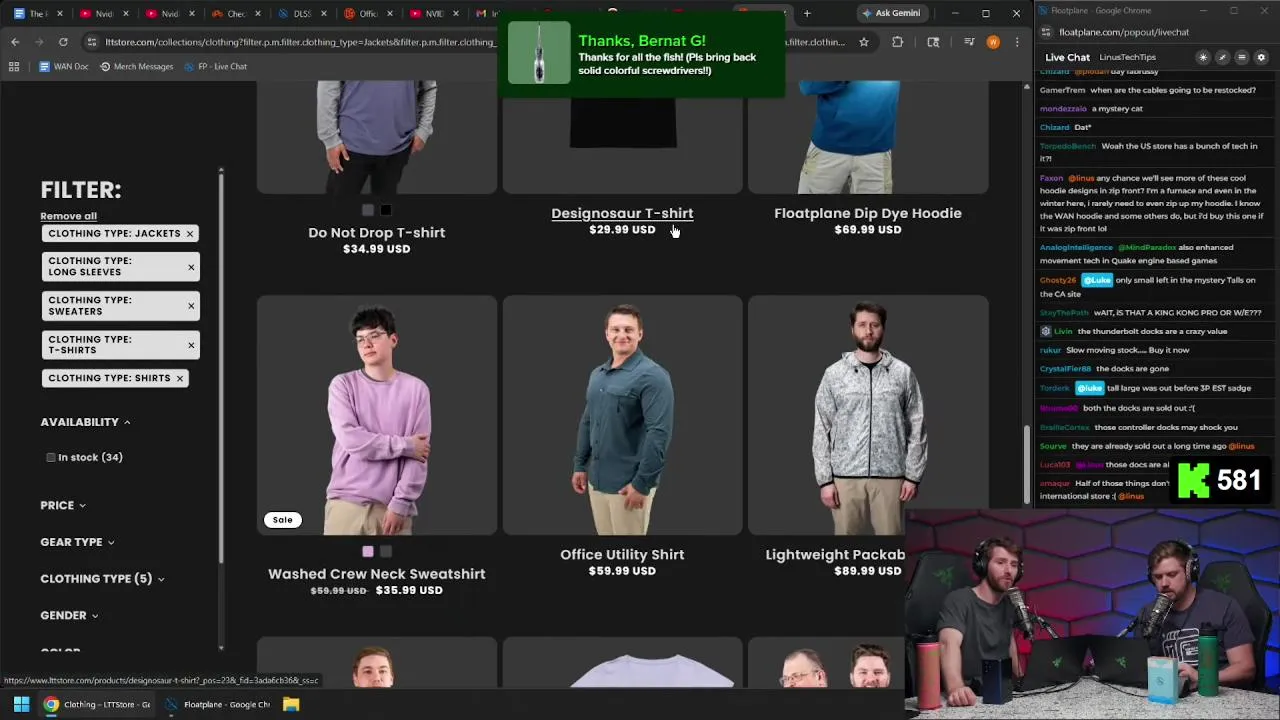Select black swatch for Do Not Drop T-shirt
Image resolution: width=1280 pixels, height=720 pixels.
tap(386, 210)
